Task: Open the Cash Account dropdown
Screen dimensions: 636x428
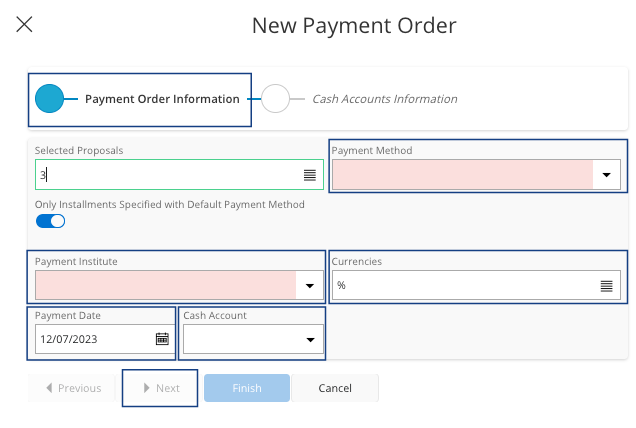Action: [x=309, y=339]
